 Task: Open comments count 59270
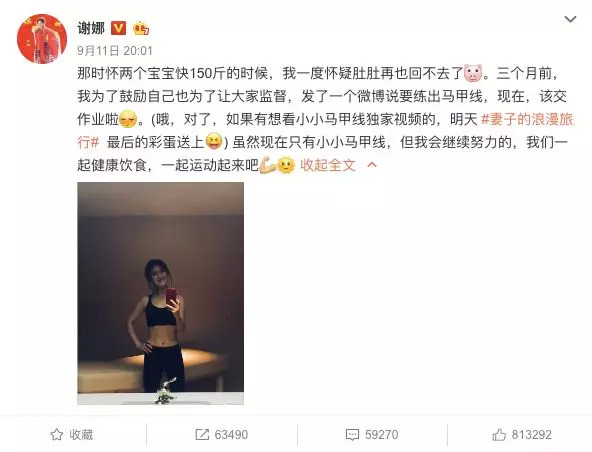[381, 435]
